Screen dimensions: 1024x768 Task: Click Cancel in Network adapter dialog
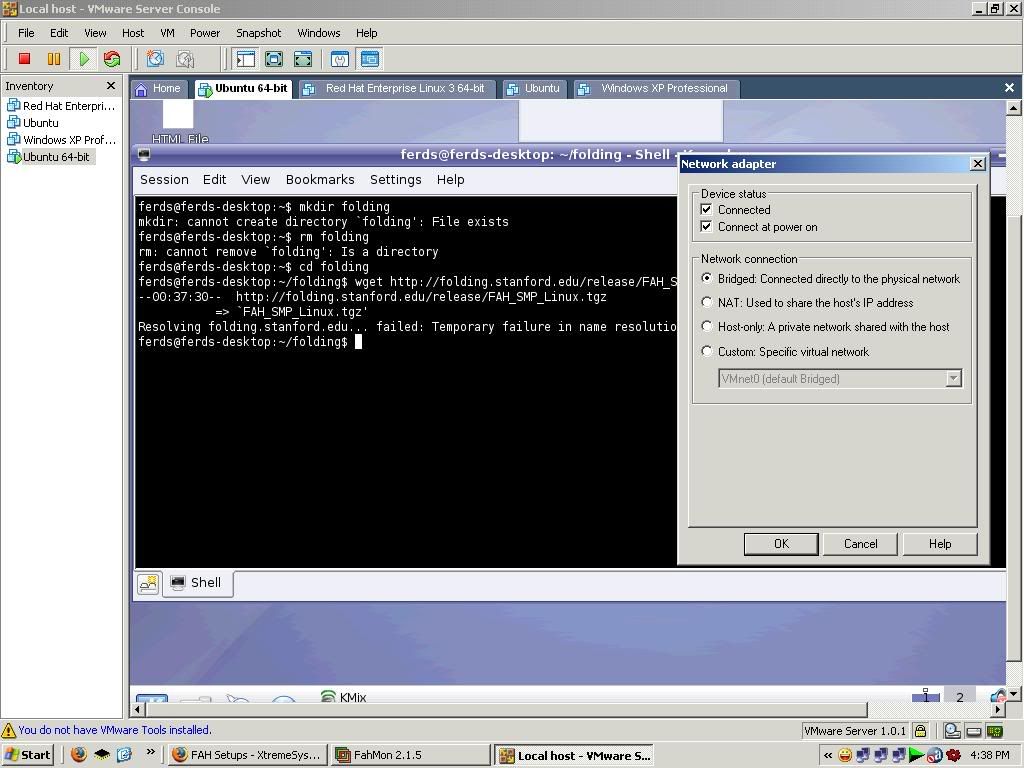click(860, 544)
